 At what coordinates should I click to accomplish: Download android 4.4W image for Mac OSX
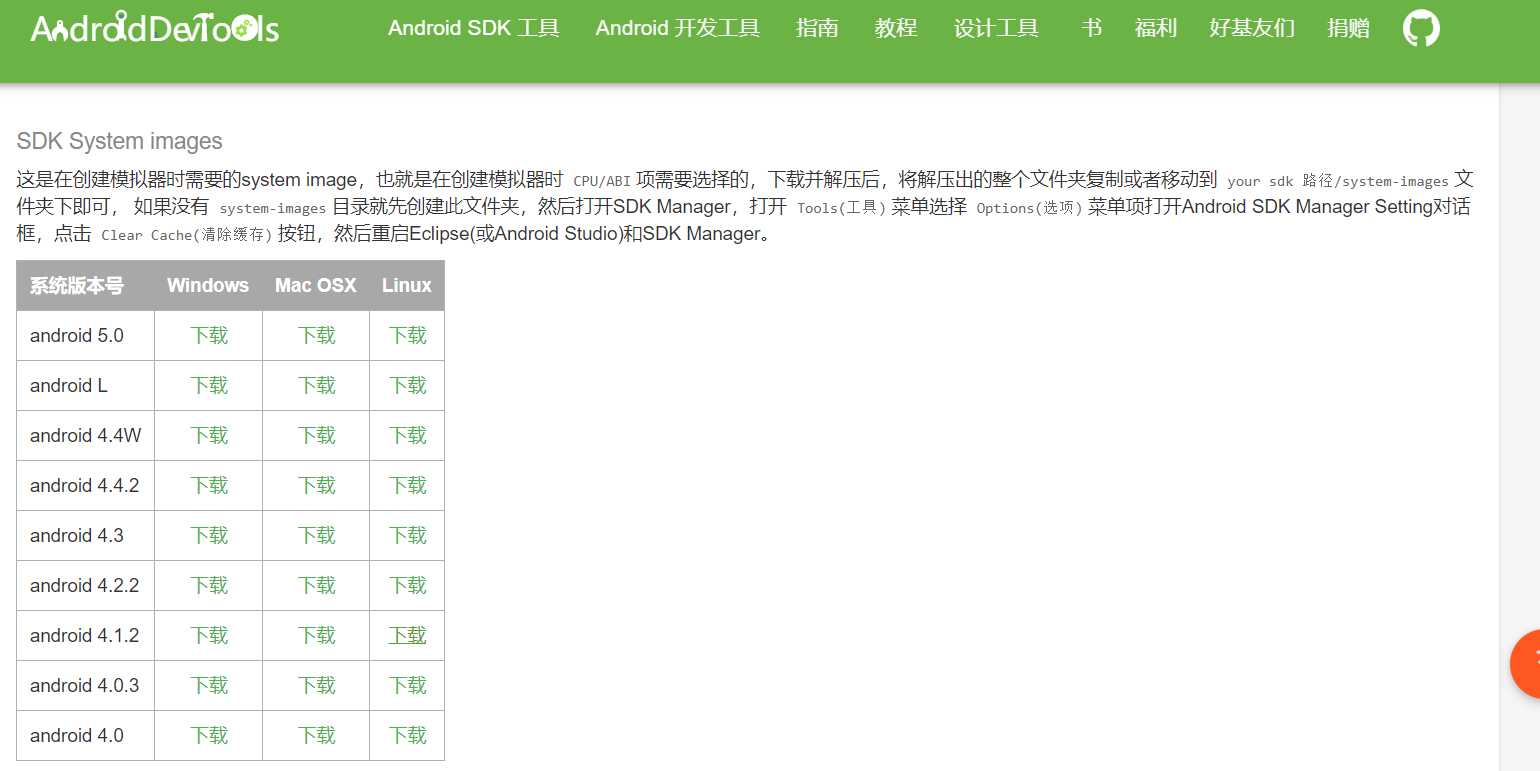pyautogui.click(x=316, y=435)
